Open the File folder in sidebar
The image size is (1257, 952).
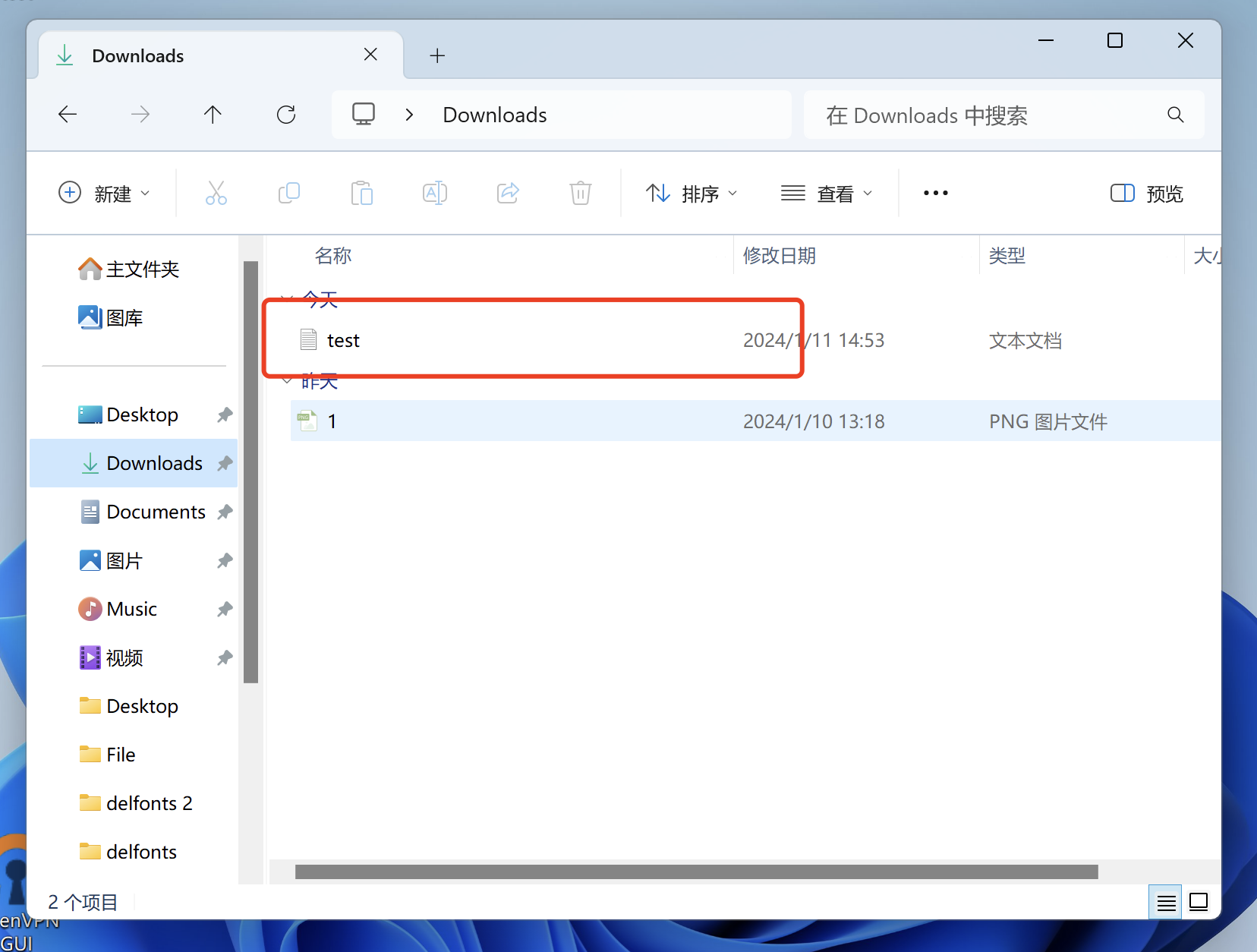[x=107, y=755]
